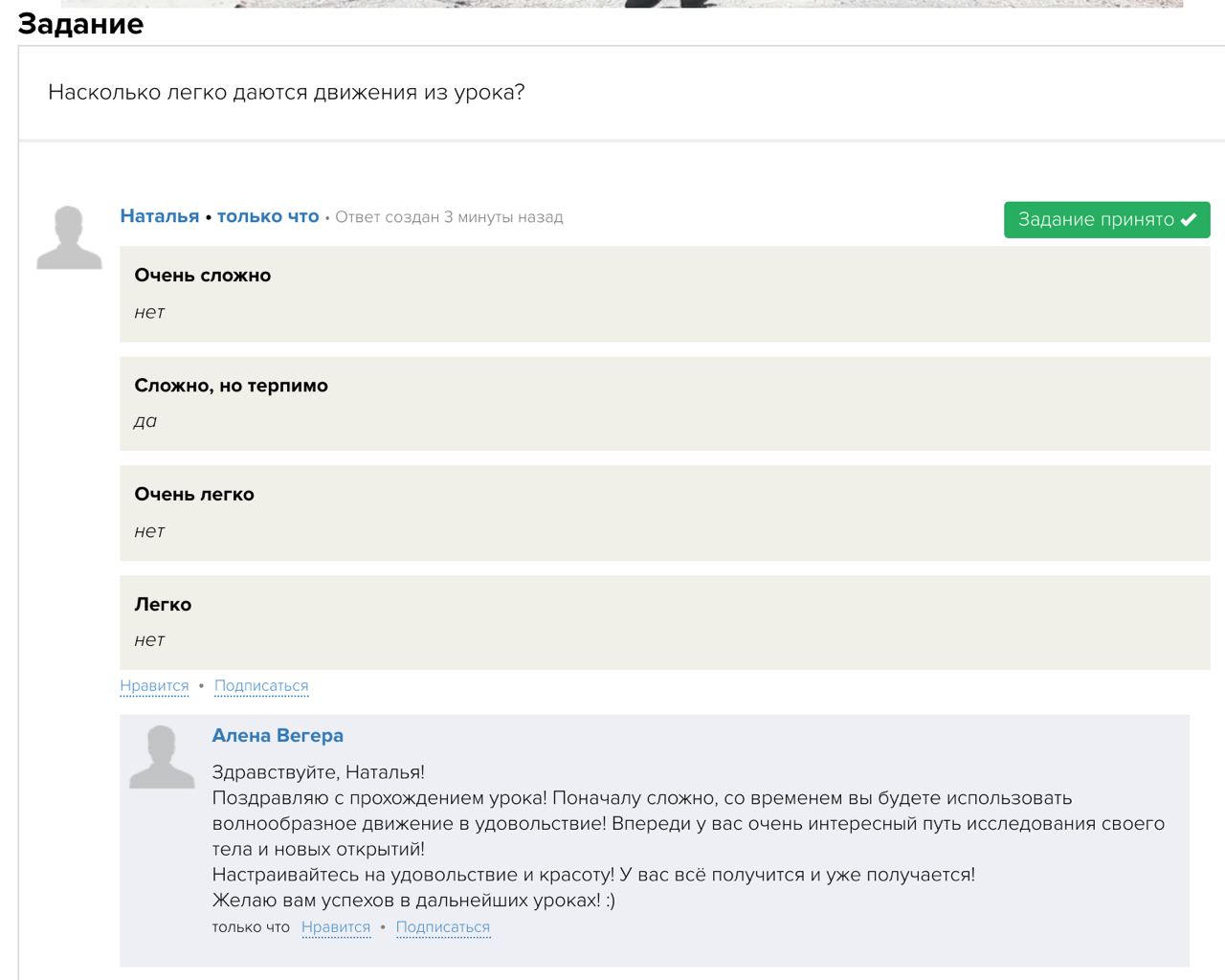Click Алена Вегера's avatar image
1225x980 pixels.
click(x=162, y=757)
